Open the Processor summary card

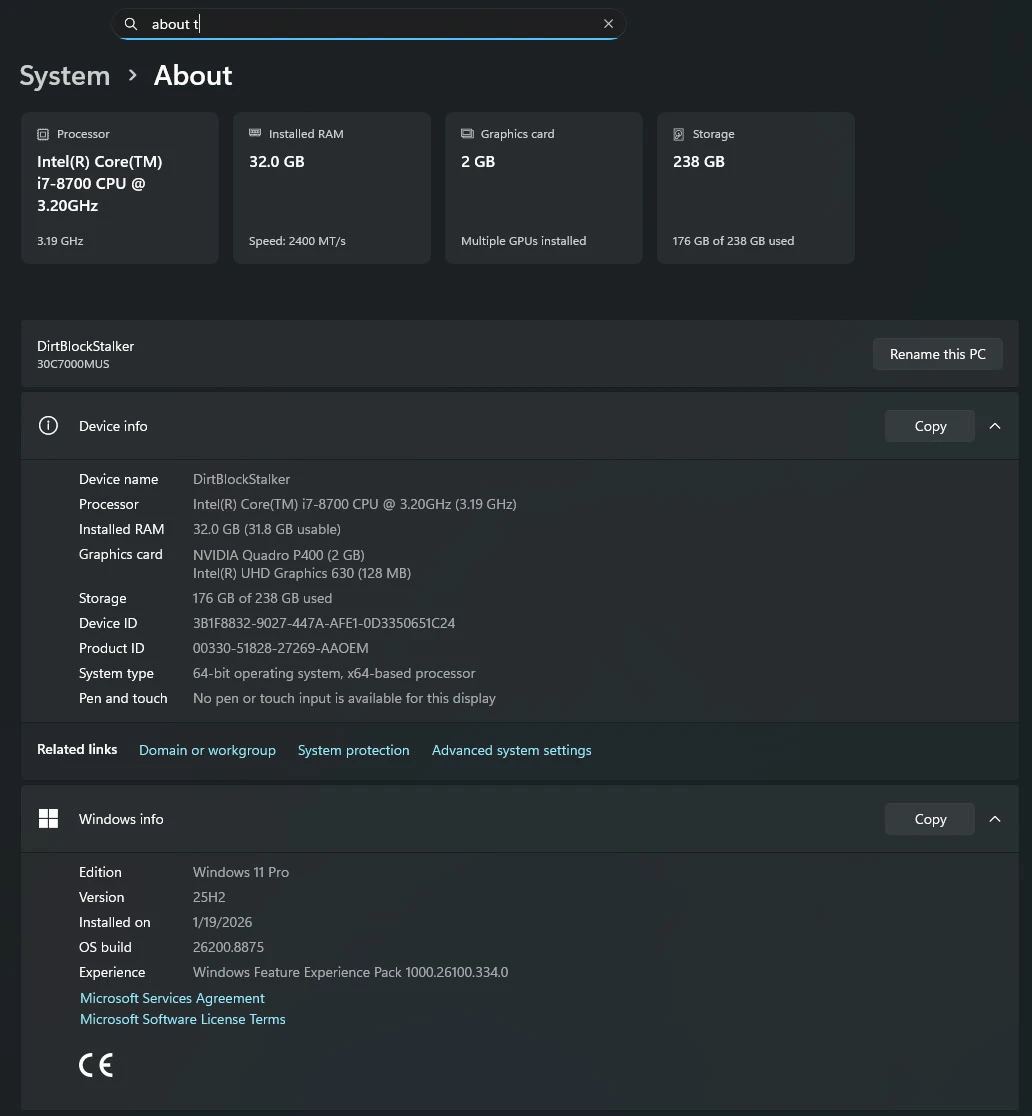tap(120, 188)
